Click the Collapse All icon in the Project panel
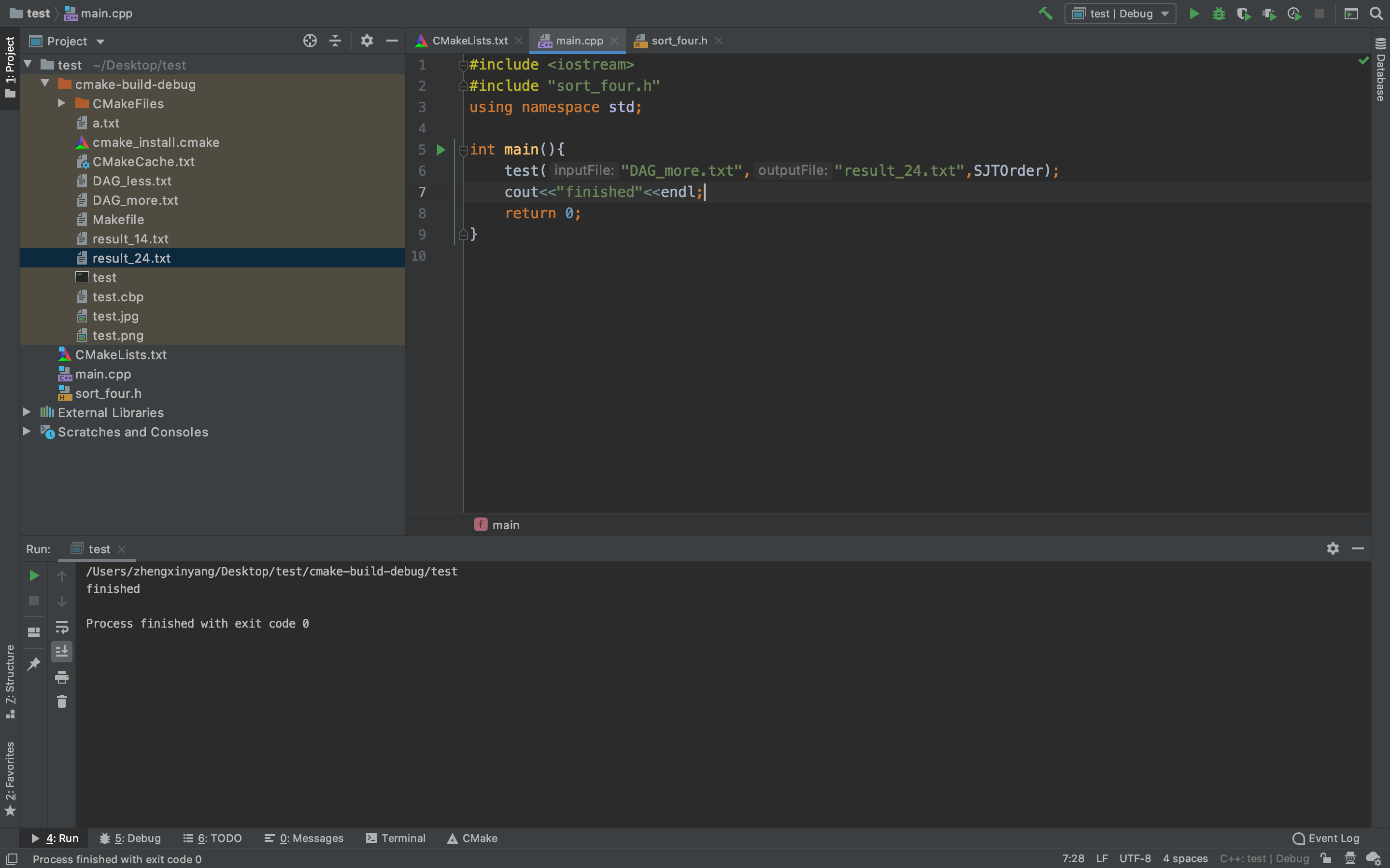This screenshot has height=868, width=1390. 335,41
